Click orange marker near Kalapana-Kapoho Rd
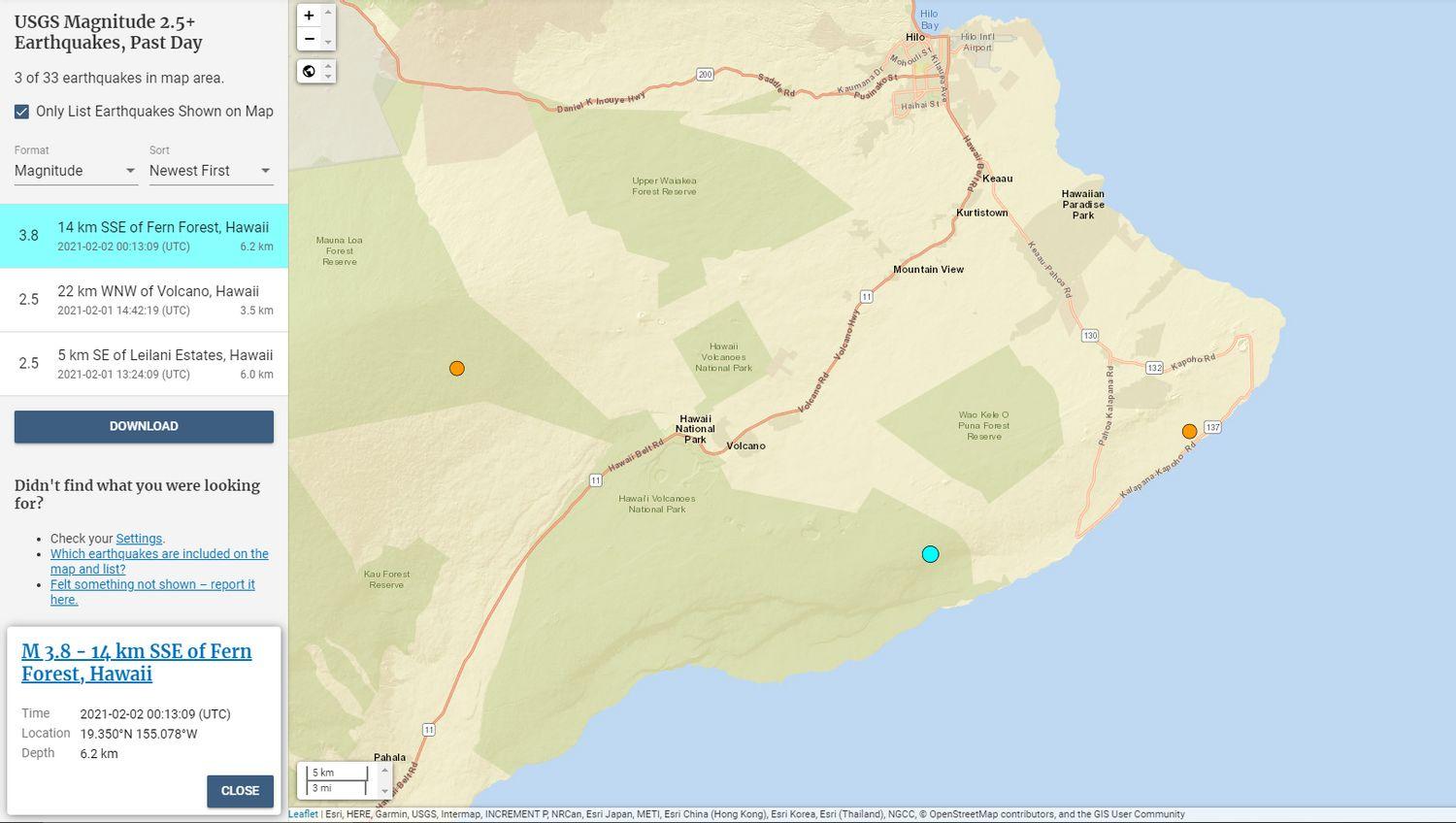The image size is (1456, 823). pyautogui.click(x=1189, y=432)
